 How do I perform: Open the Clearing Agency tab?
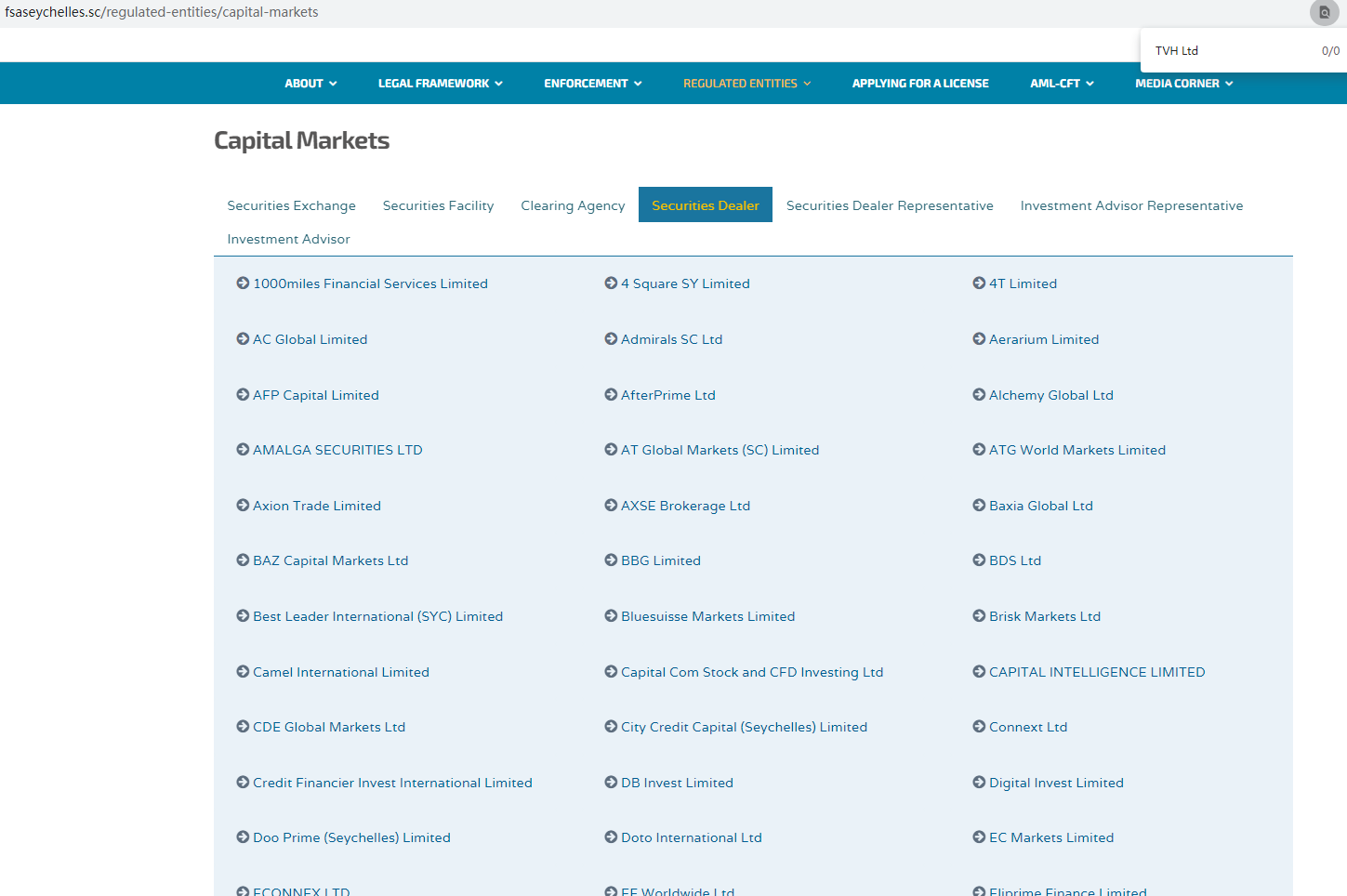[x=573, y=205]
